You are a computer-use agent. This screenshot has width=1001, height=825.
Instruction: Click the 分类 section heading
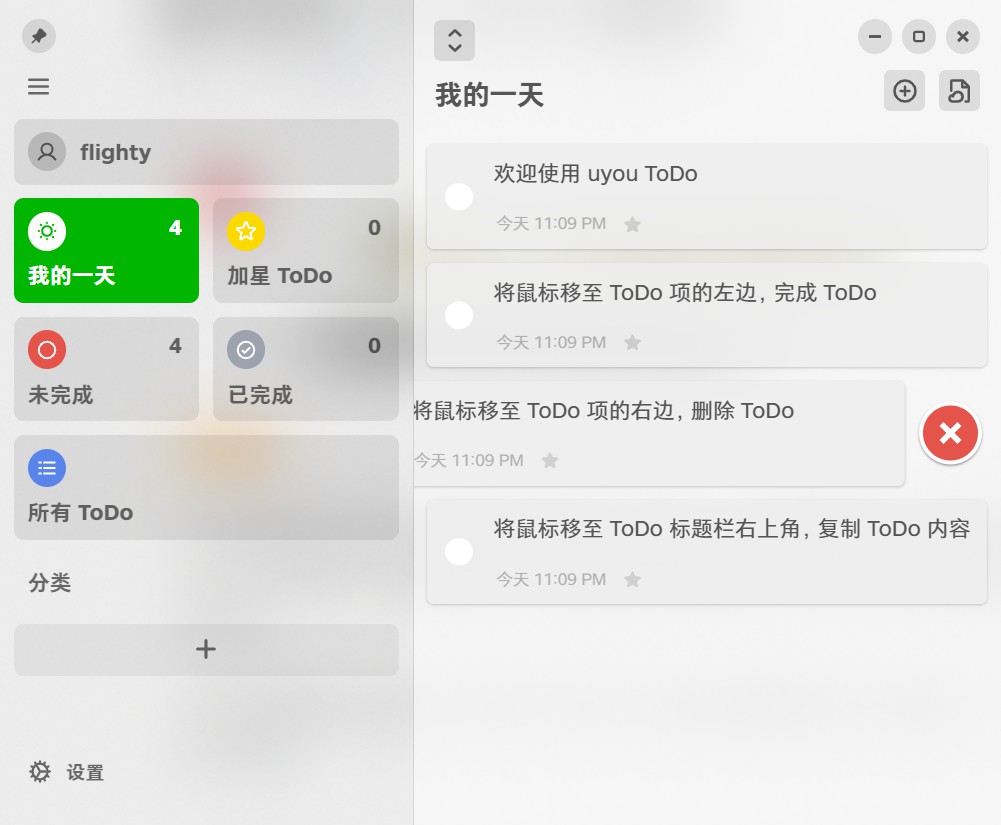[49, 582]
